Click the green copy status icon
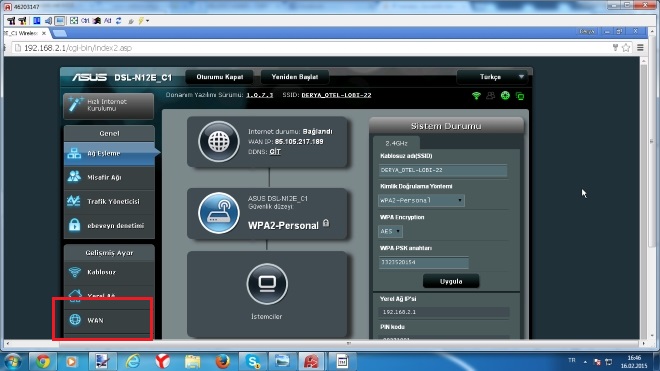Screen dimensions: 660x371 [x=520, y=96]
